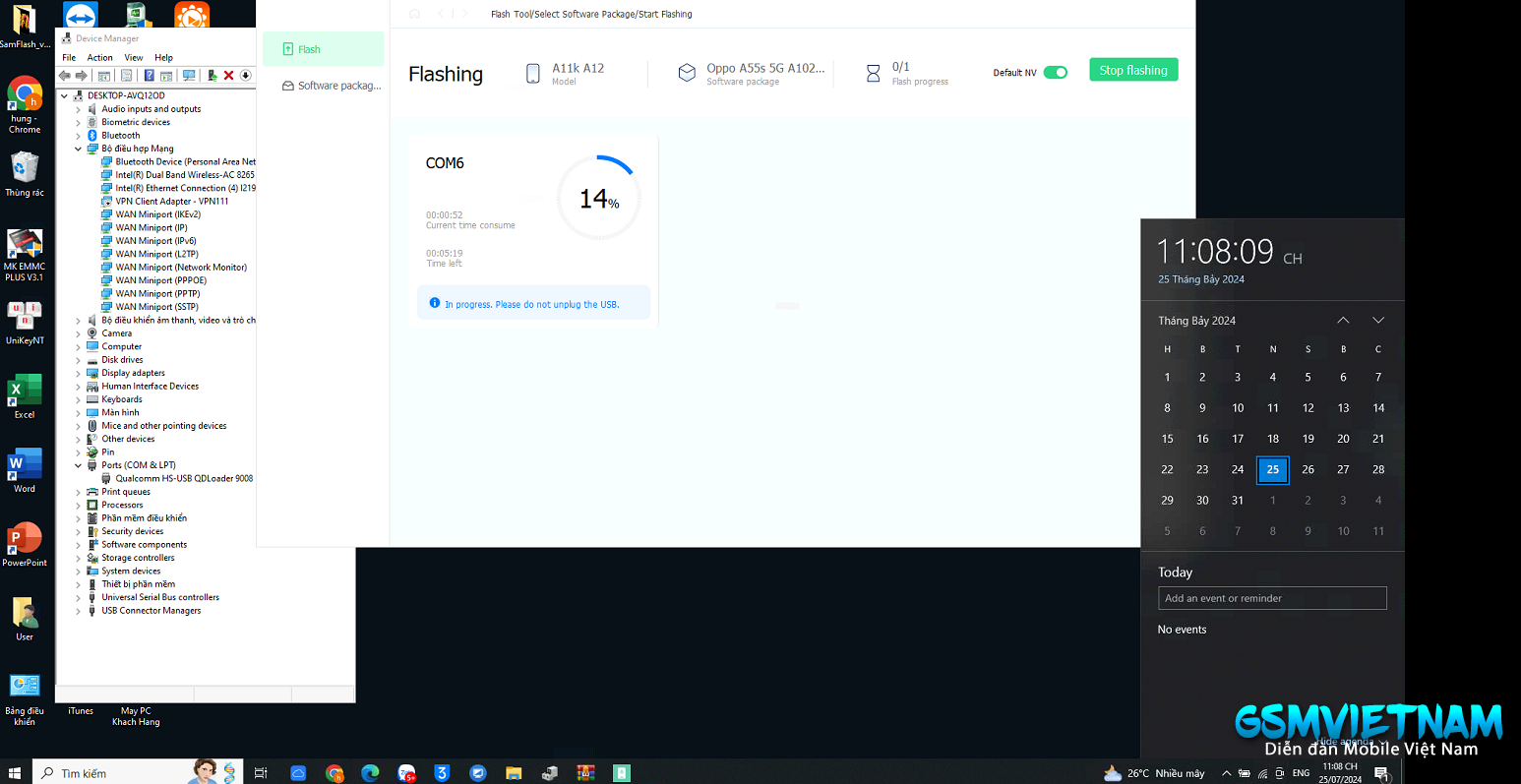Screen dimensions: 1521x784
Task: Click the blue Help question-mark toolbar icon
Action: point(149,76)
